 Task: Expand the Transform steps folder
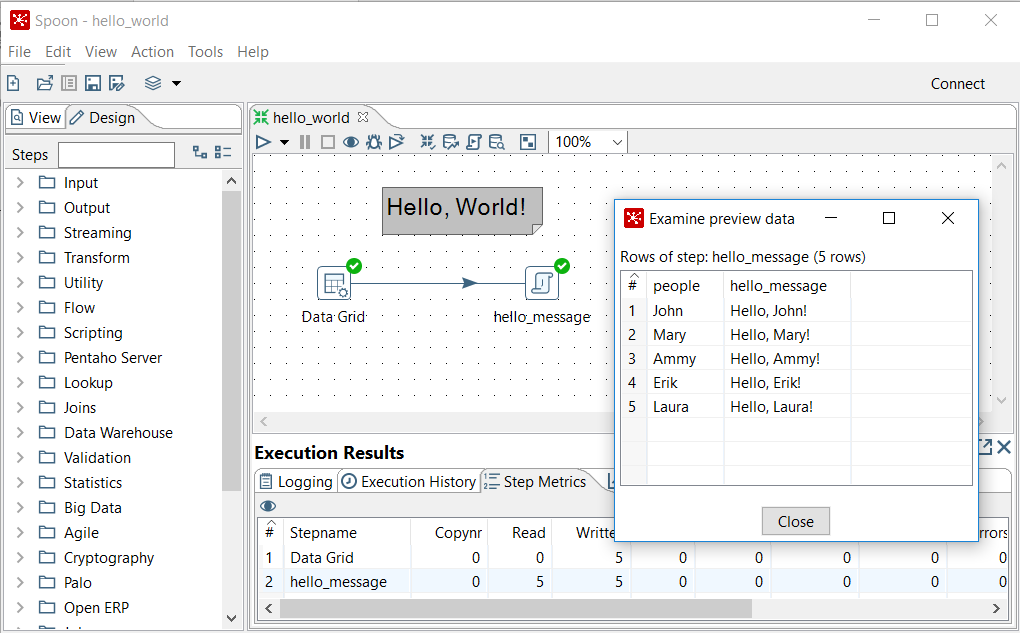20,258
